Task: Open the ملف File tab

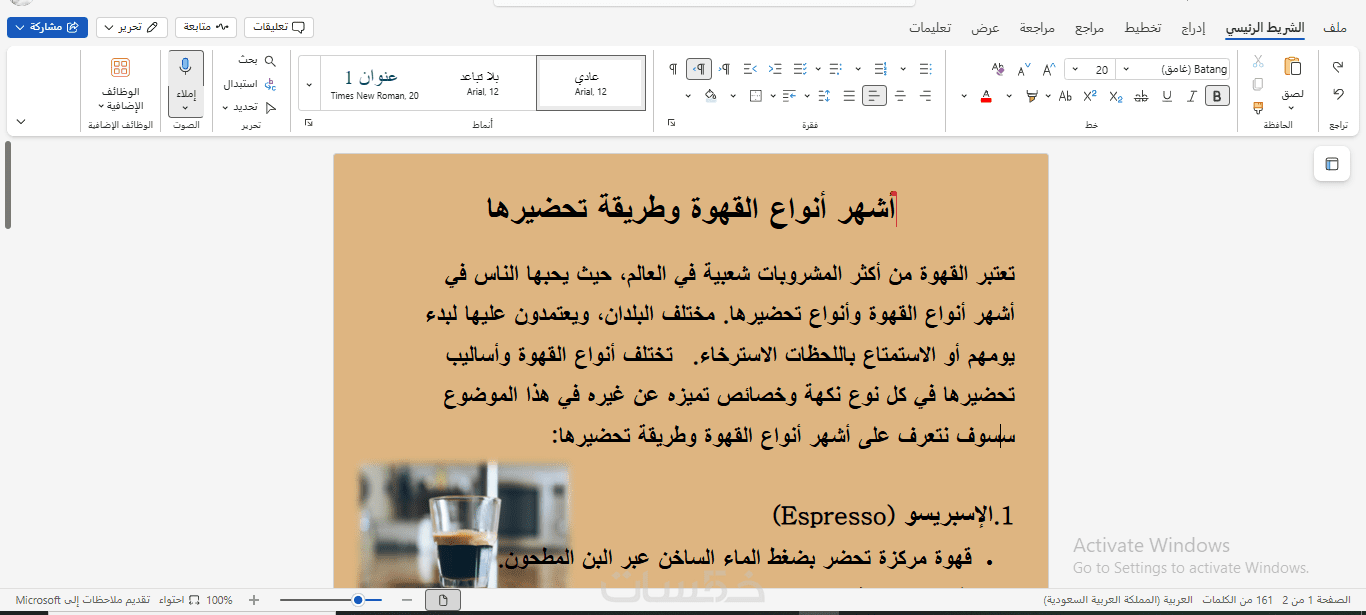Action: coord(1334,27)
